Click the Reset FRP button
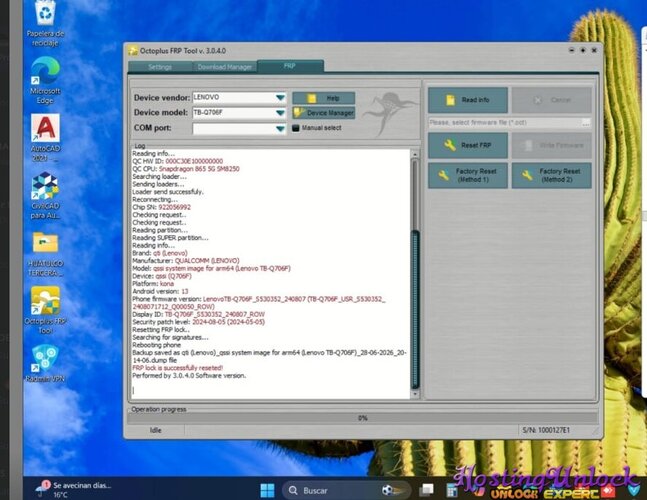 point(468,145)
